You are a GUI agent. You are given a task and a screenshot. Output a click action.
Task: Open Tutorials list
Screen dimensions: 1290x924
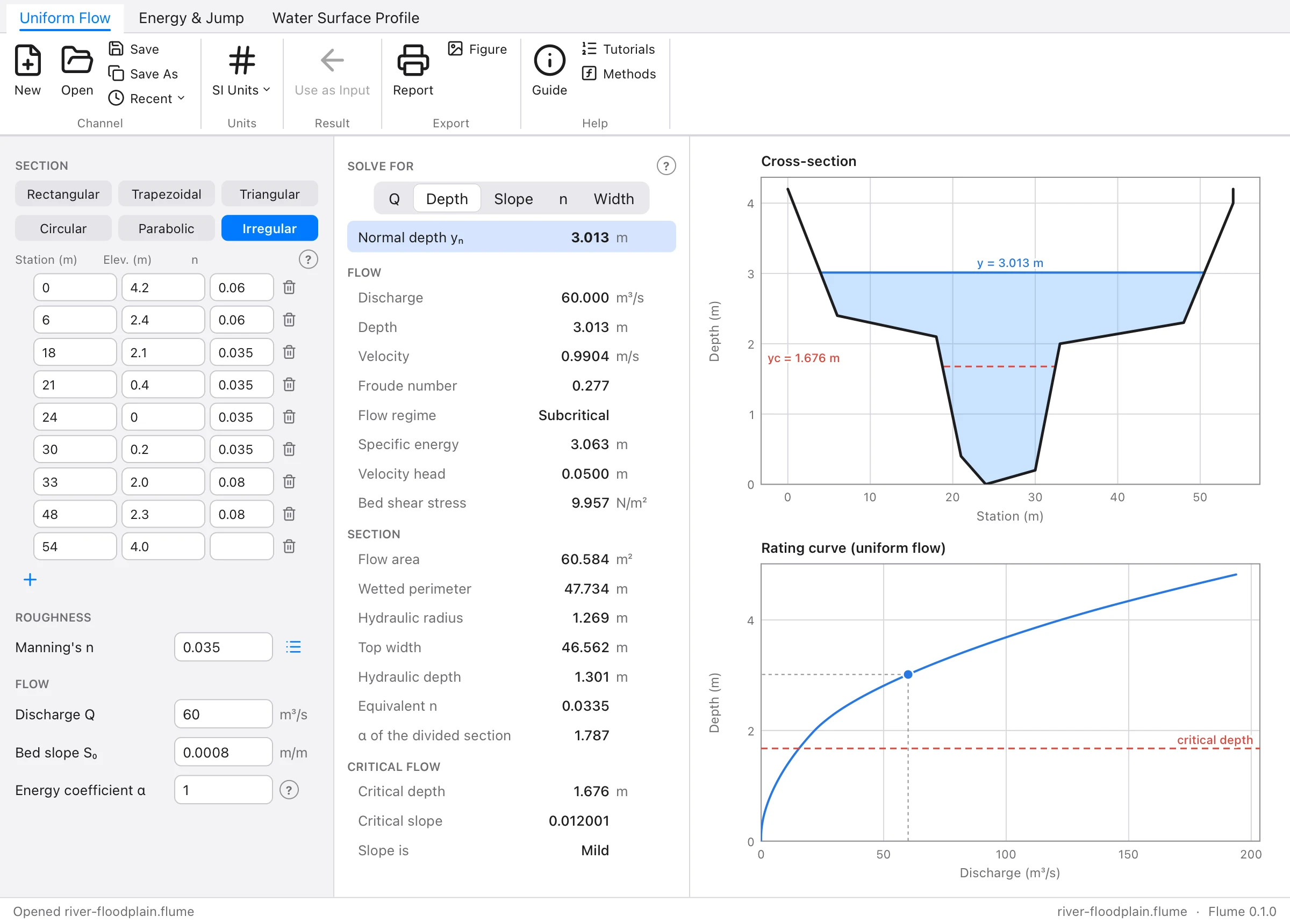click(618, 49)
